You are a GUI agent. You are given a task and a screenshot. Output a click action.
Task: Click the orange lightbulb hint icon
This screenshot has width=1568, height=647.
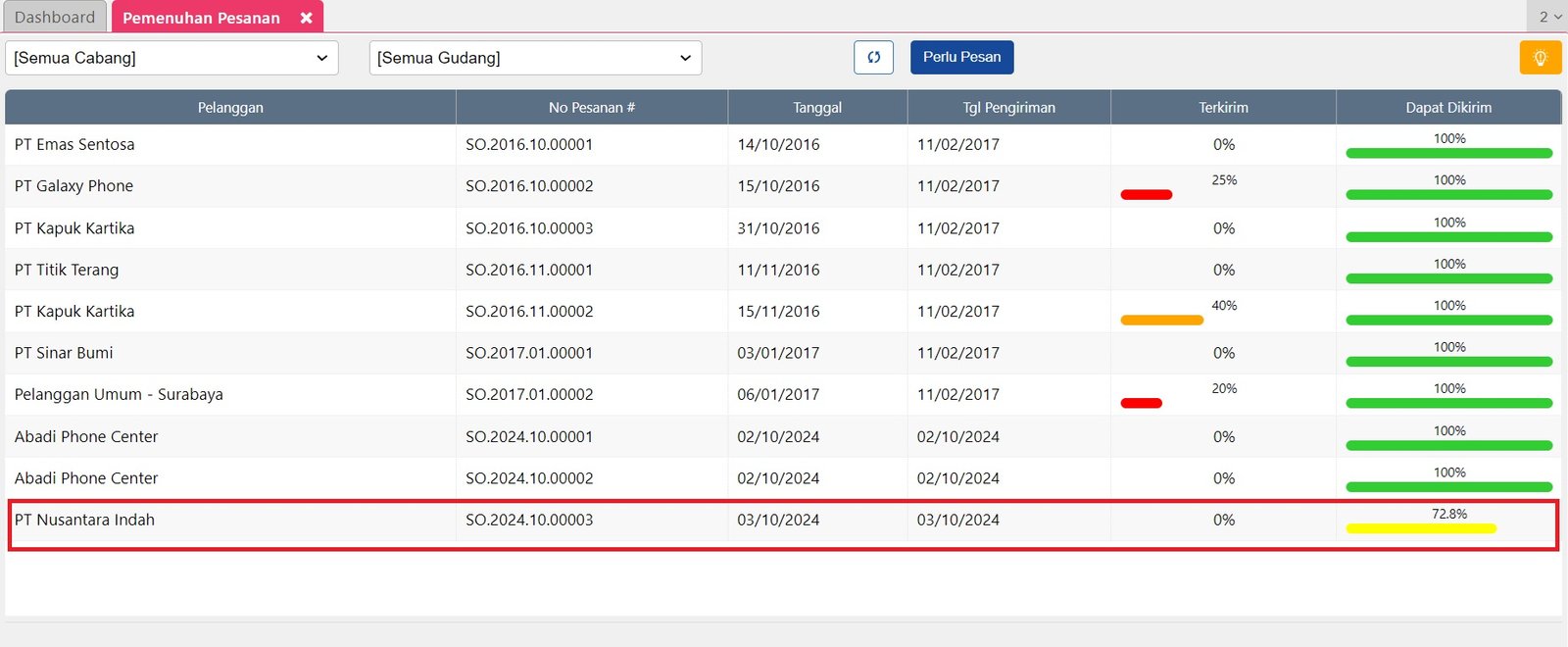[1540, 58]
